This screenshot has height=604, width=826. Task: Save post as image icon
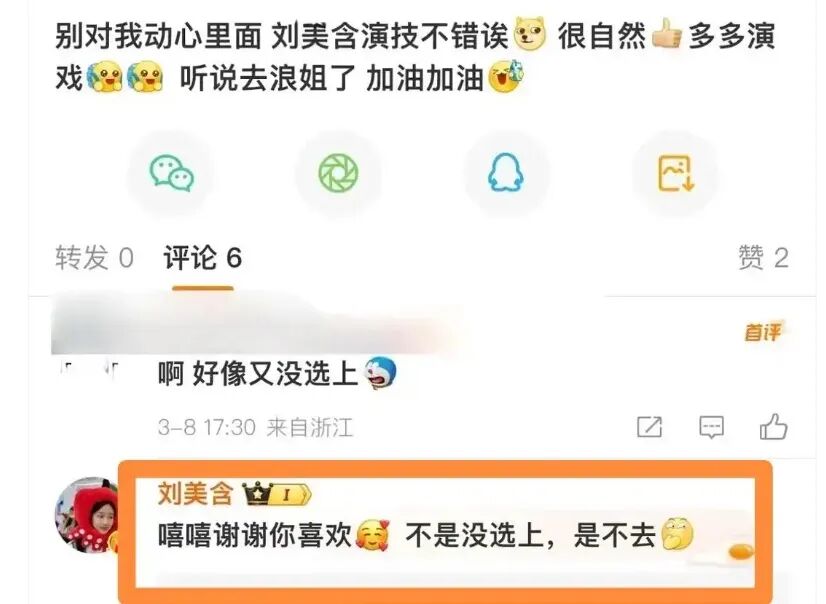pyautogui.click(x=676, y=173)
